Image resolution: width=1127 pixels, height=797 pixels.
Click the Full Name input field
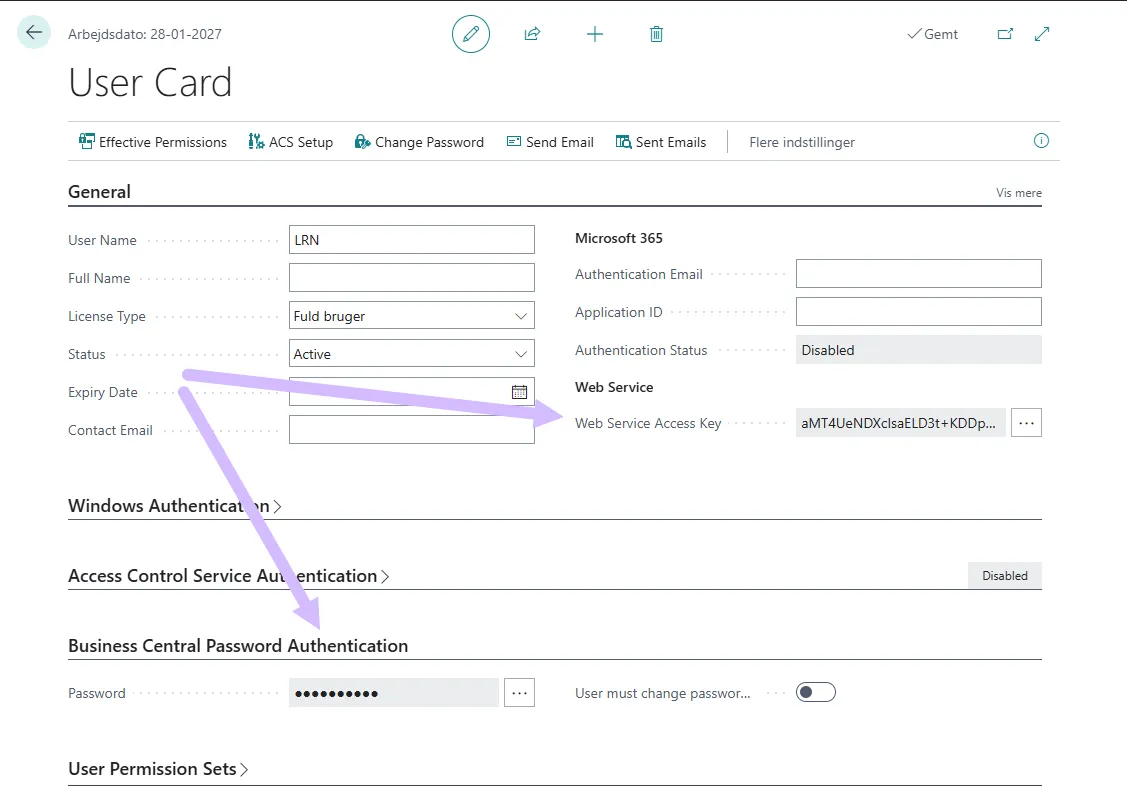(411, 278)
